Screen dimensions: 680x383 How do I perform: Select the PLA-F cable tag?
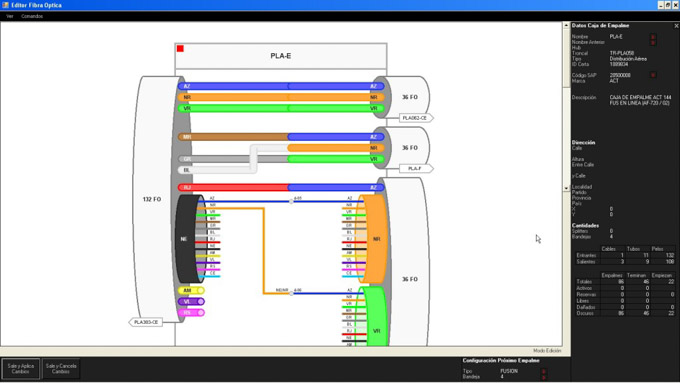click(416, 168)
